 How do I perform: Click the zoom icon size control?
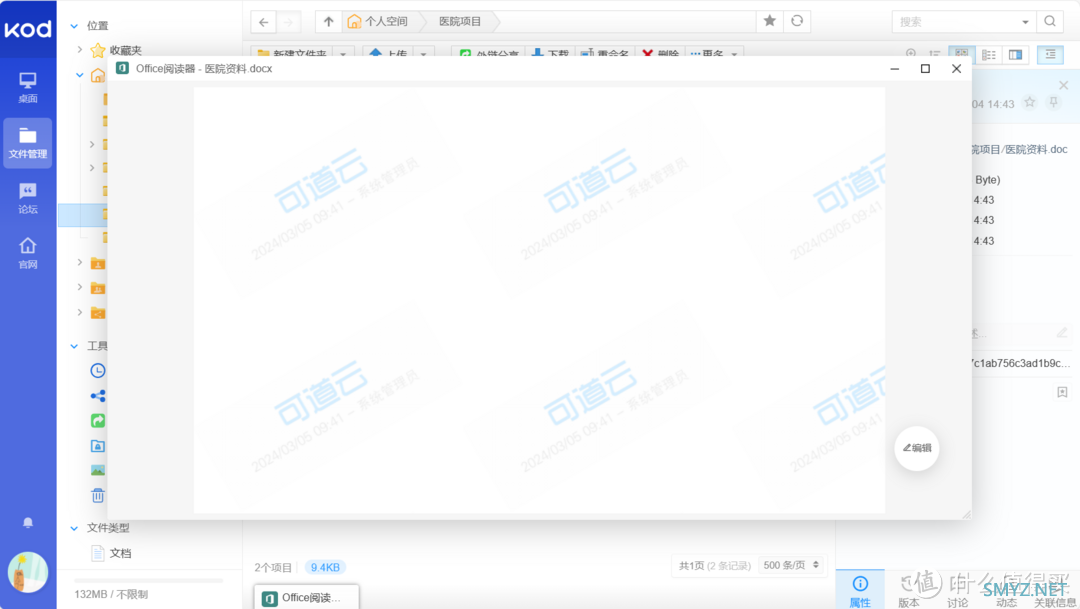click(x=911, y=54)
